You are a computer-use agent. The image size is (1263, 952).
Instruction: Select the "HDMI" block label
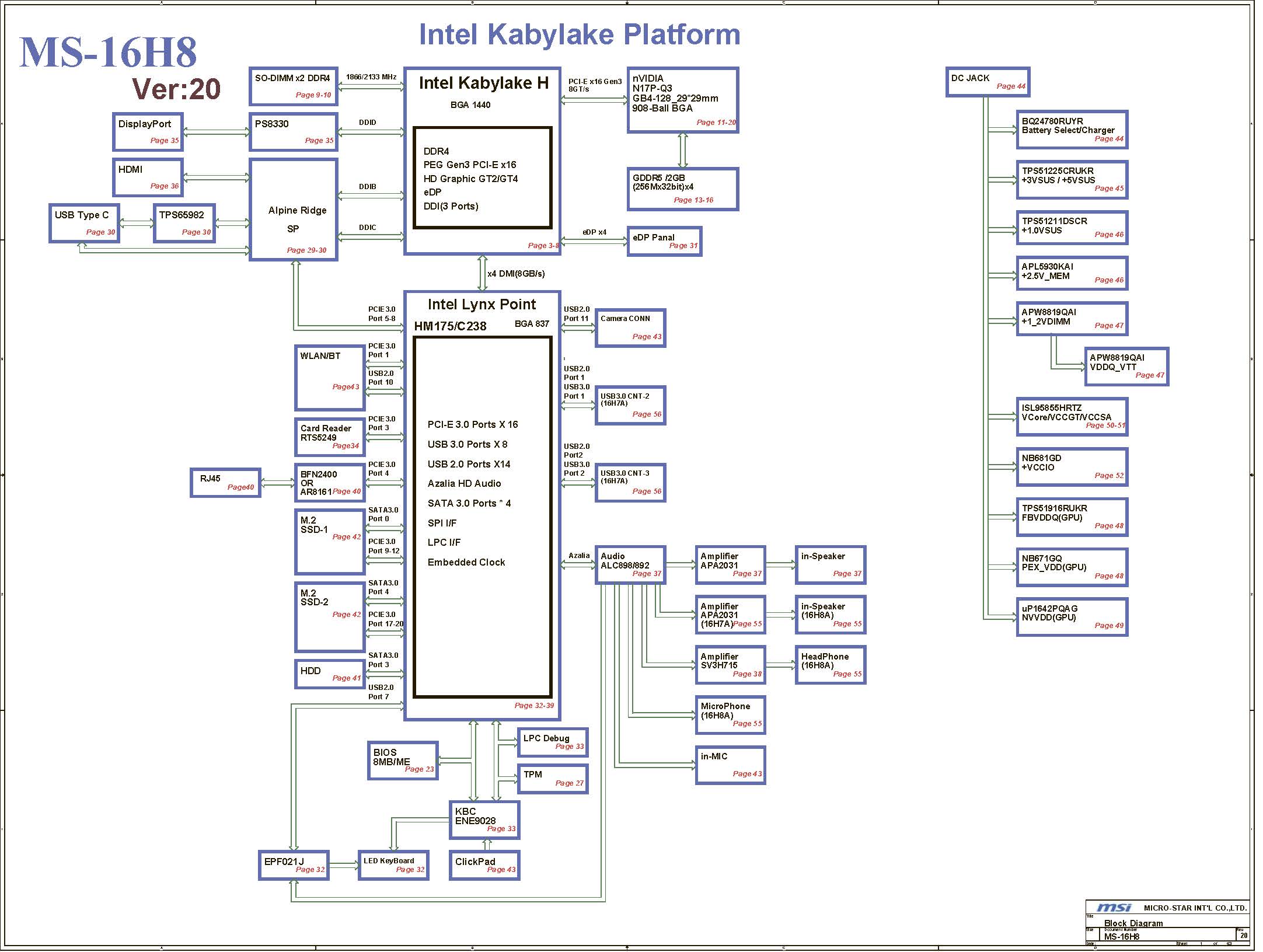130,169
